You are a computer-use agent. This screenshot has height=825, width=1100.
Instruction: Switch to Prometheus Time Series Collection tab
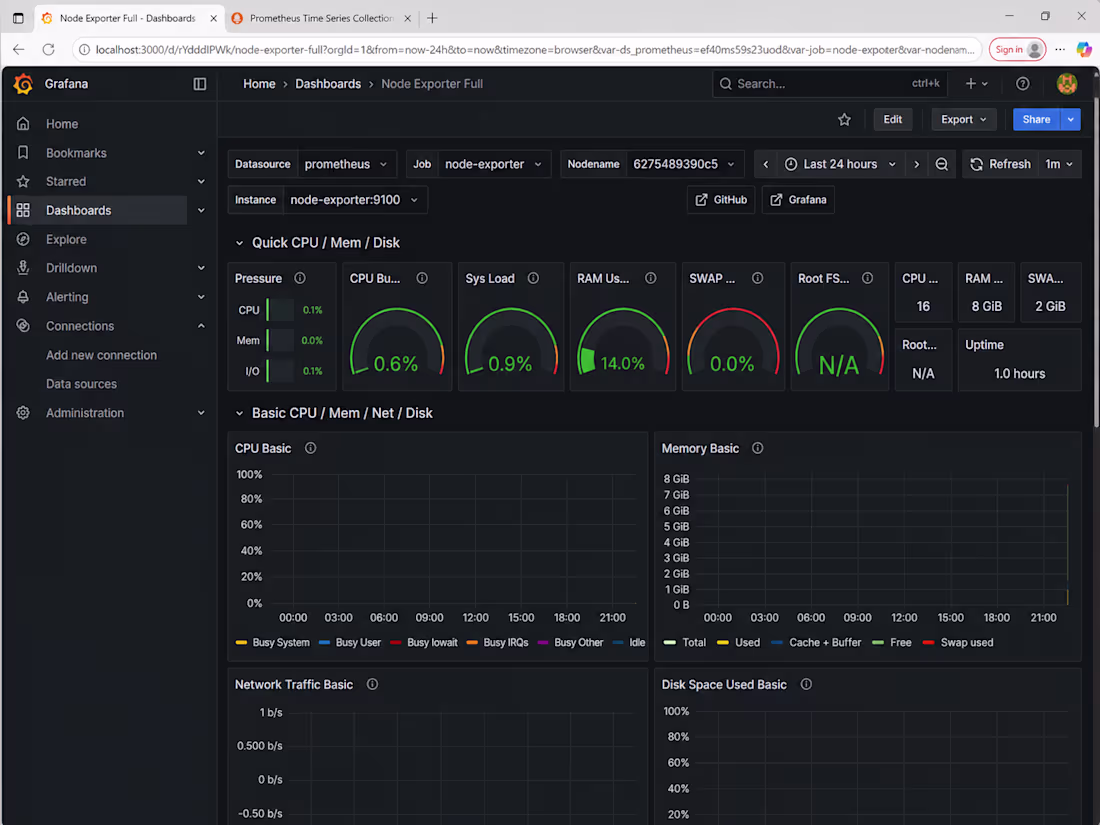tap(321, 18)
